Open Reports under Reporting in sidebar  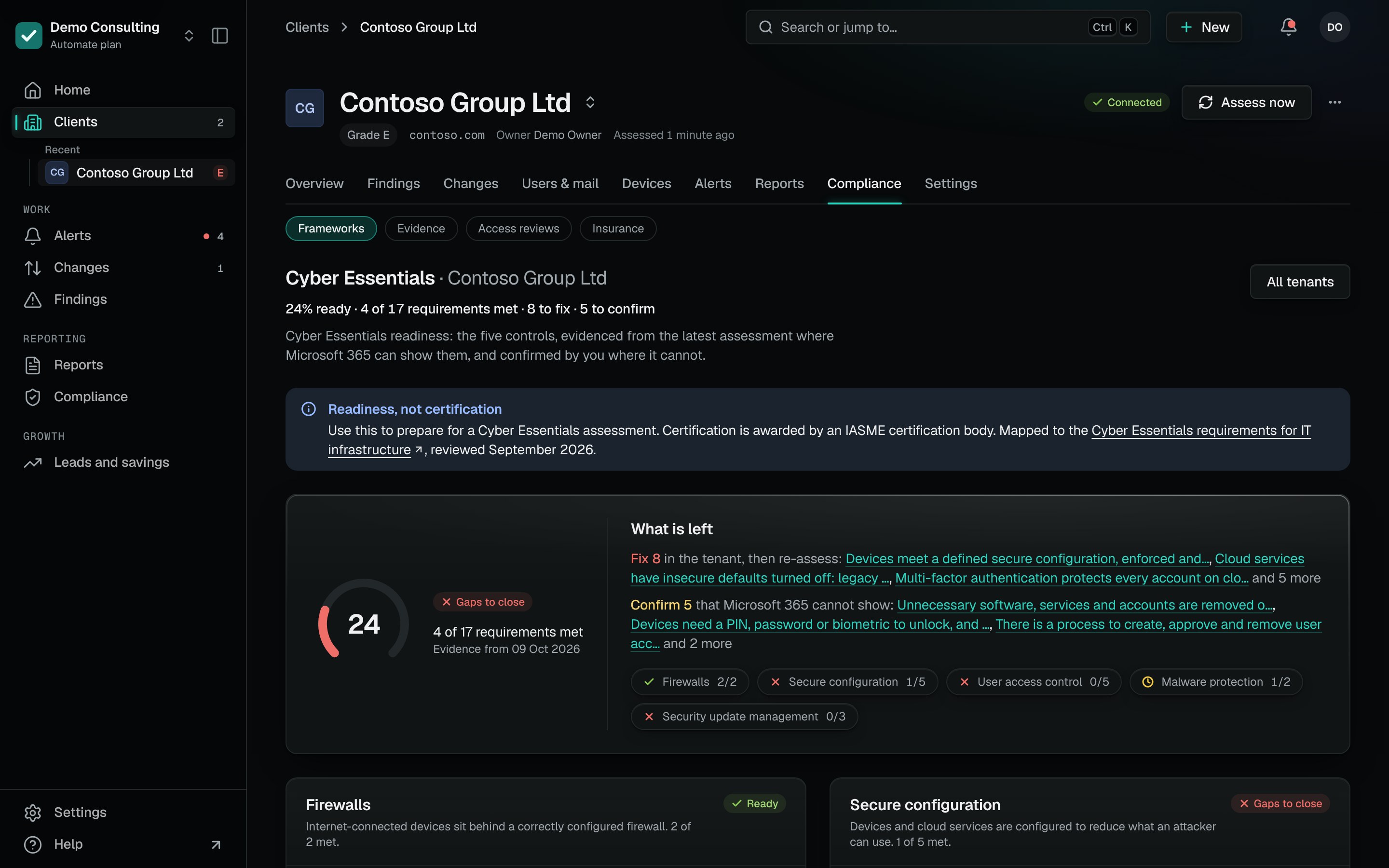coord(123,365)
